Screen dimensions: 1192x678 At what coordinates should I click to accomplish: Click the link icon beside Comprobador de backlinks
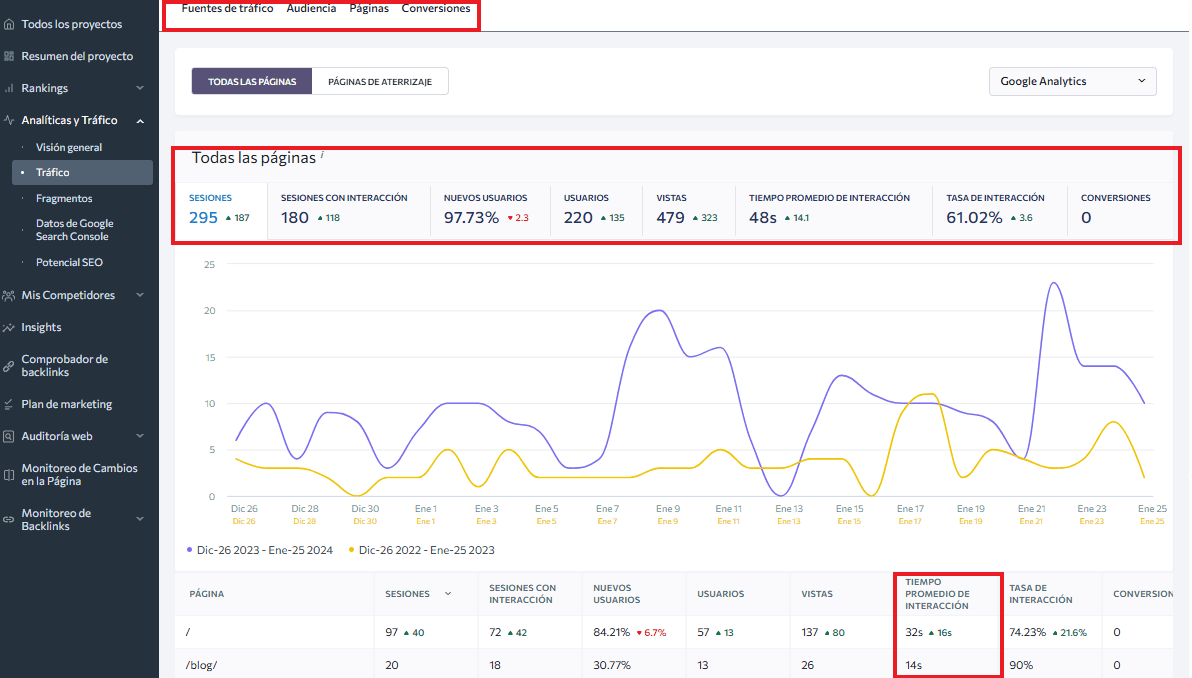coord(9,366)
